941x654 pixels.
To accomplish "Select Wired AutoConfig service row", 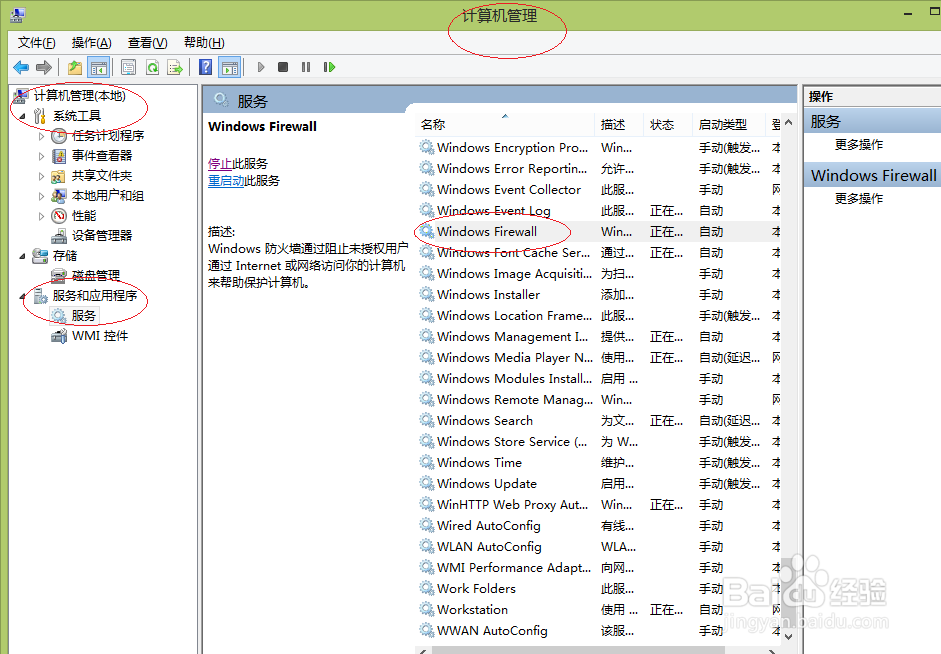I will coord(598,526).
